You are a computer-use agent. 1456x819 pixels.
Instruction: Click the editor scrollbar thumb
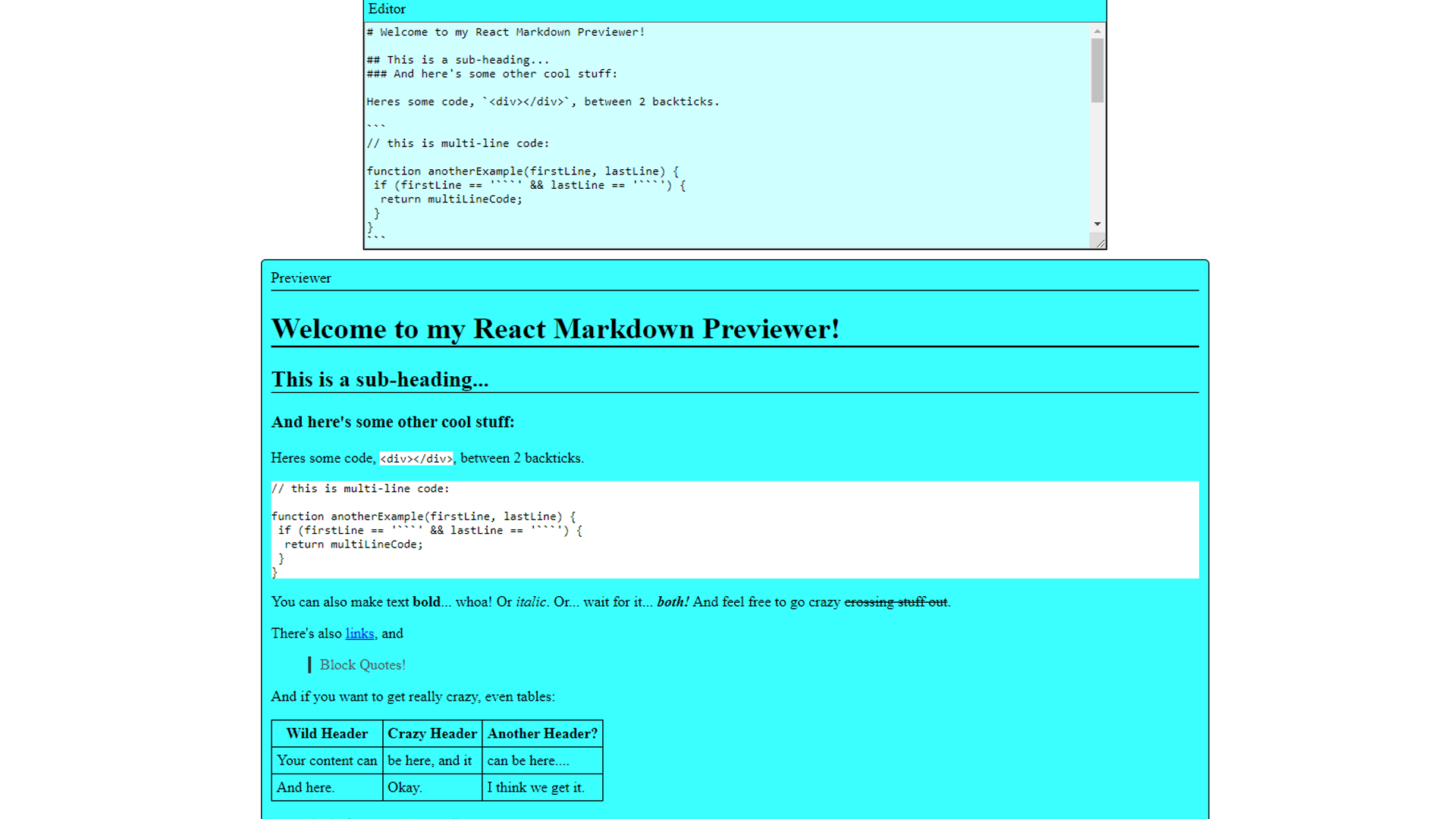pos(1097,71)
